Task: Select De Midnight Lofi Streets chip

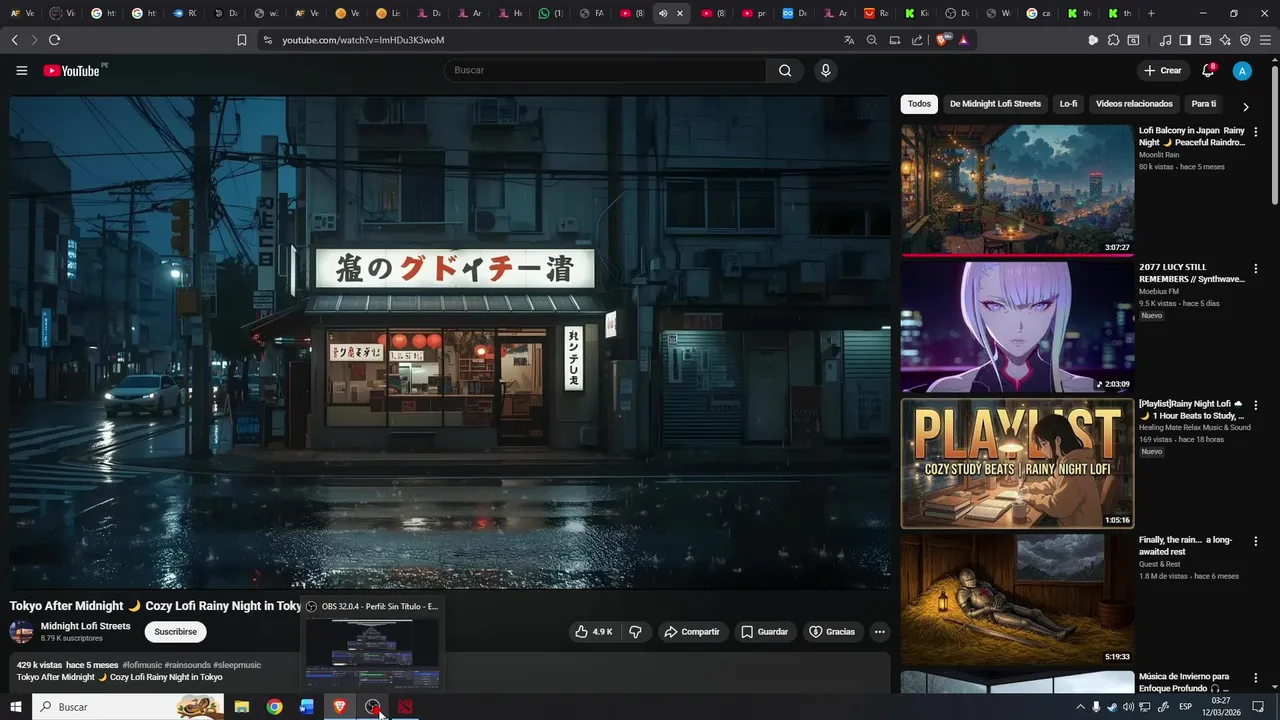Action: click(x=995, y=104)
